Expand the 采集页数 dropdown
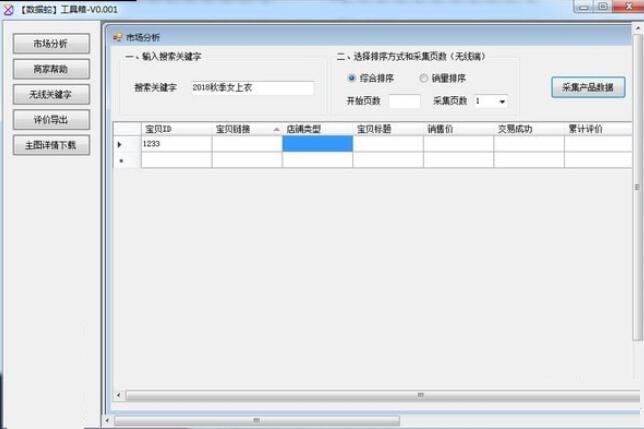 click(502, 101)
